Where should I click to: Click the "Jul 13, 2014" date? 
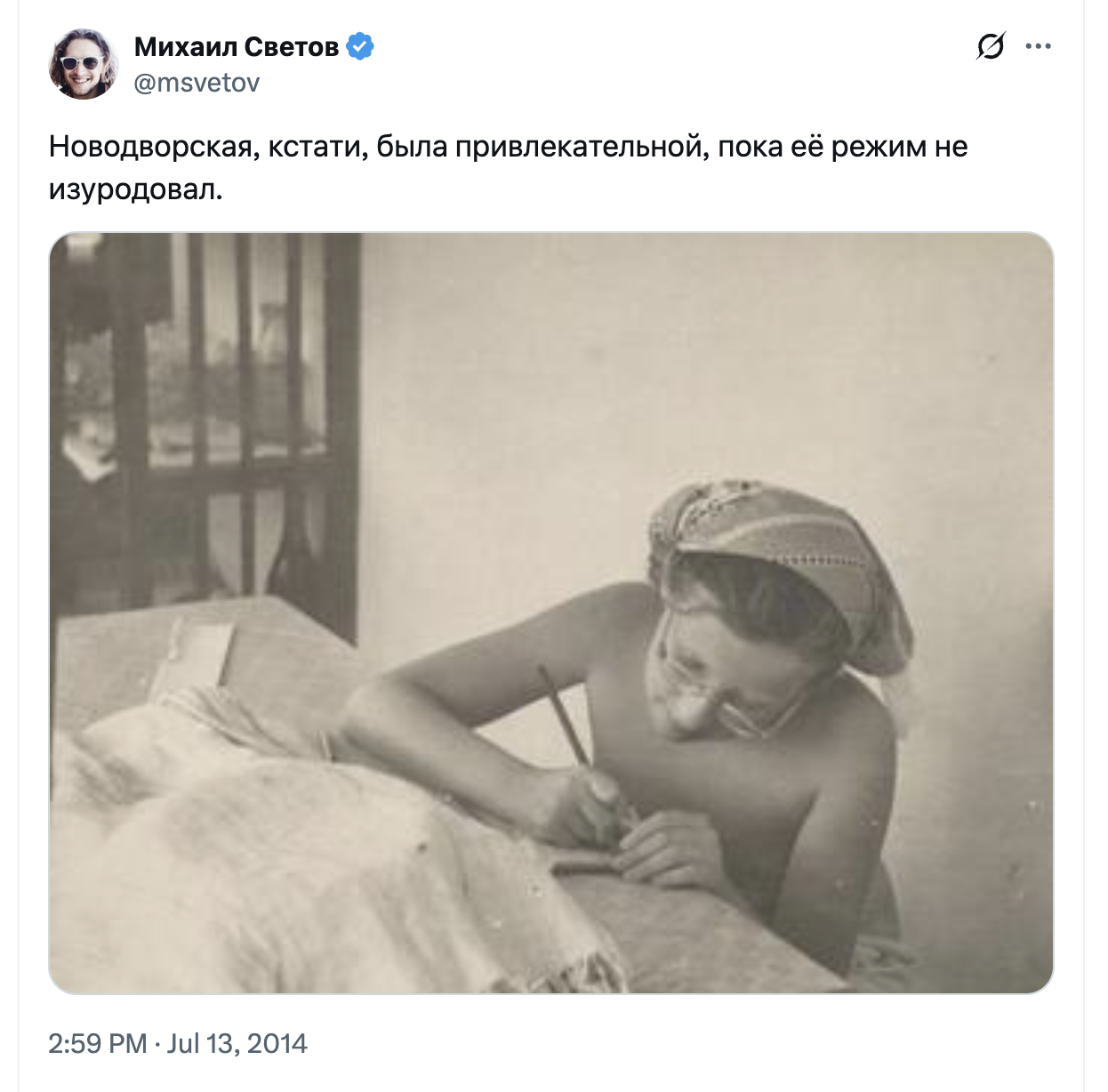pyautogui.click(x=237, y=1043)
